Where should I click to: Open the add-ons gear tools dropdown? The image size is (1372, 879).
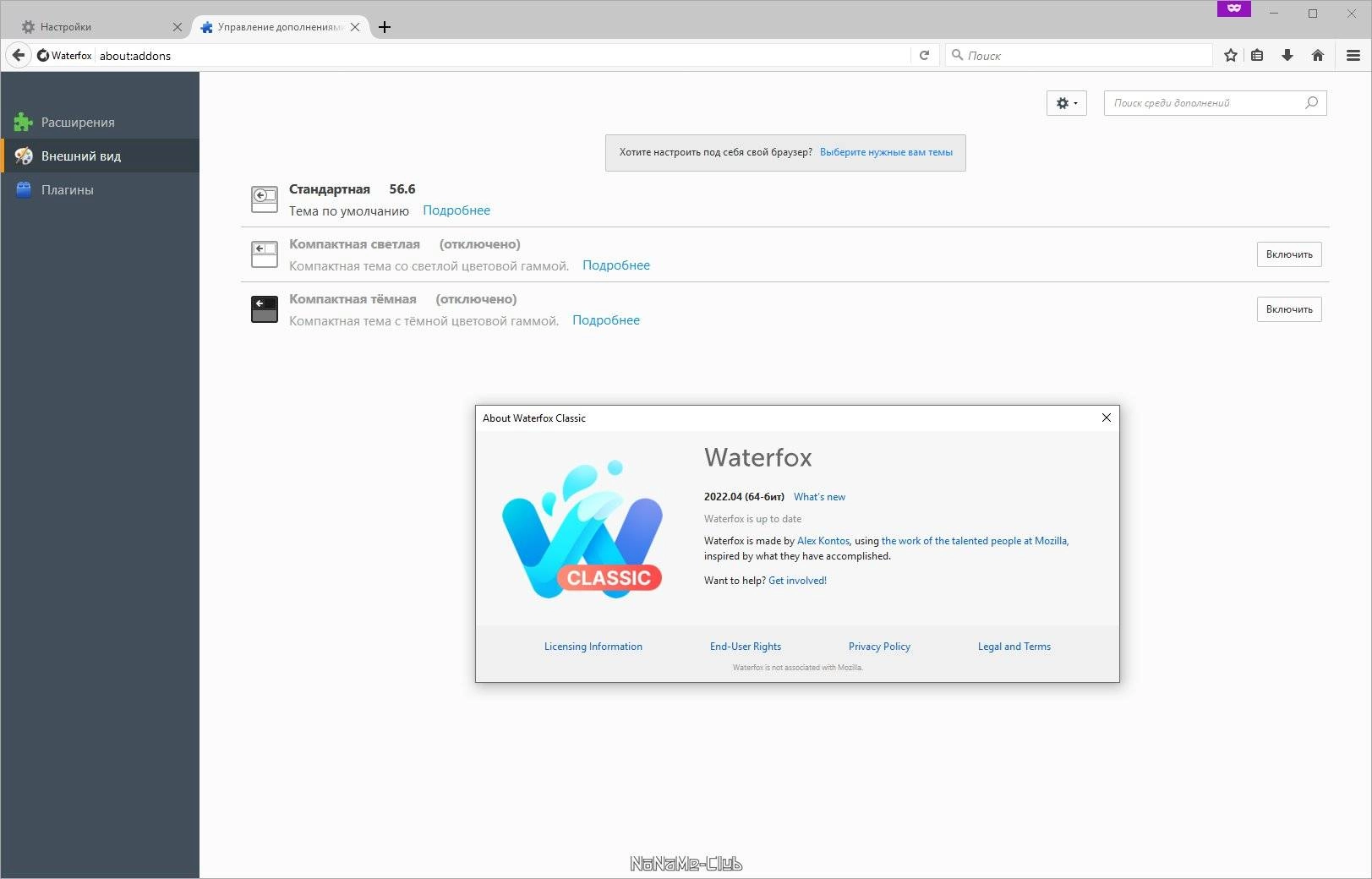[x=1067, y=103]
